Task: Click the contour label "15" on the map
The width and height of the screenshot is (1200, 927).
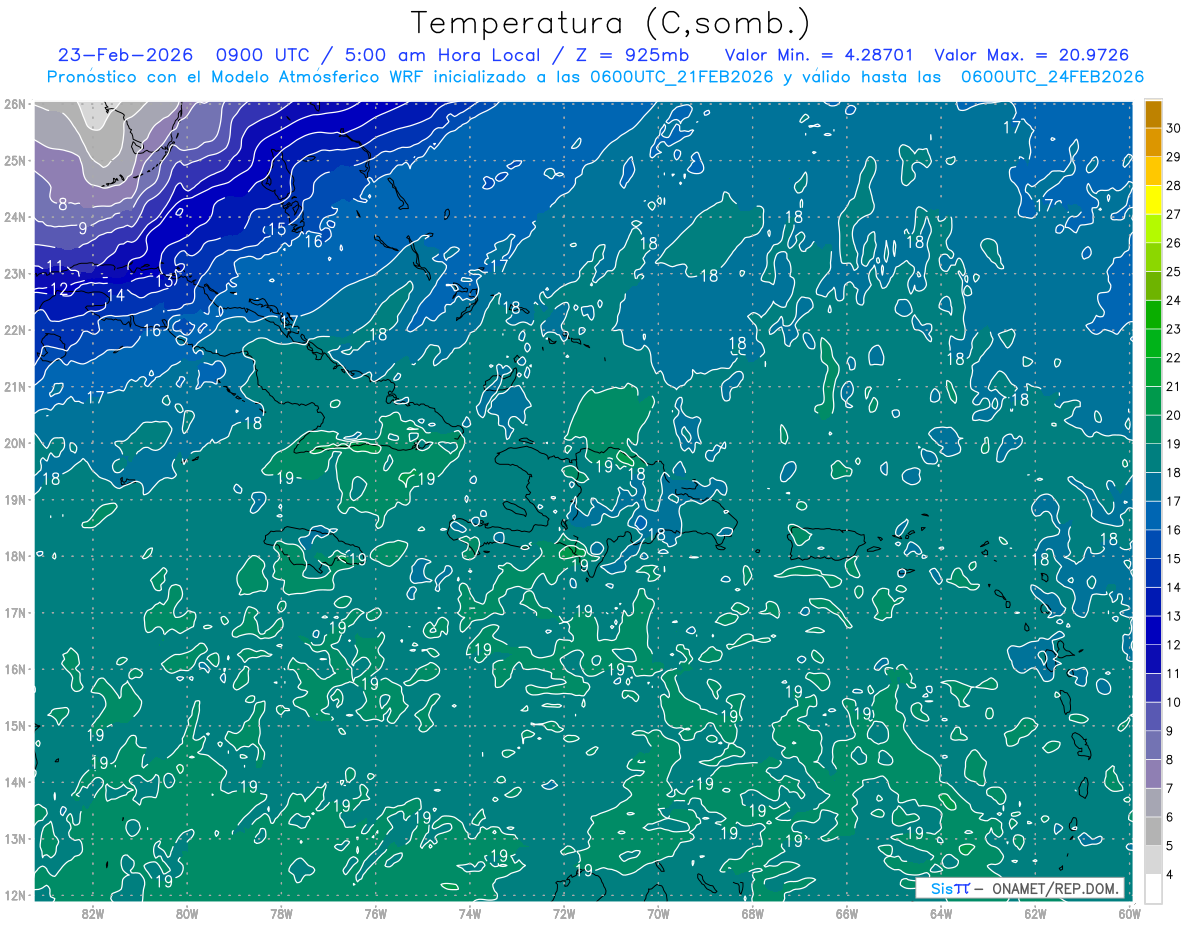Action: pyautogui.click(x=277, y=229)
